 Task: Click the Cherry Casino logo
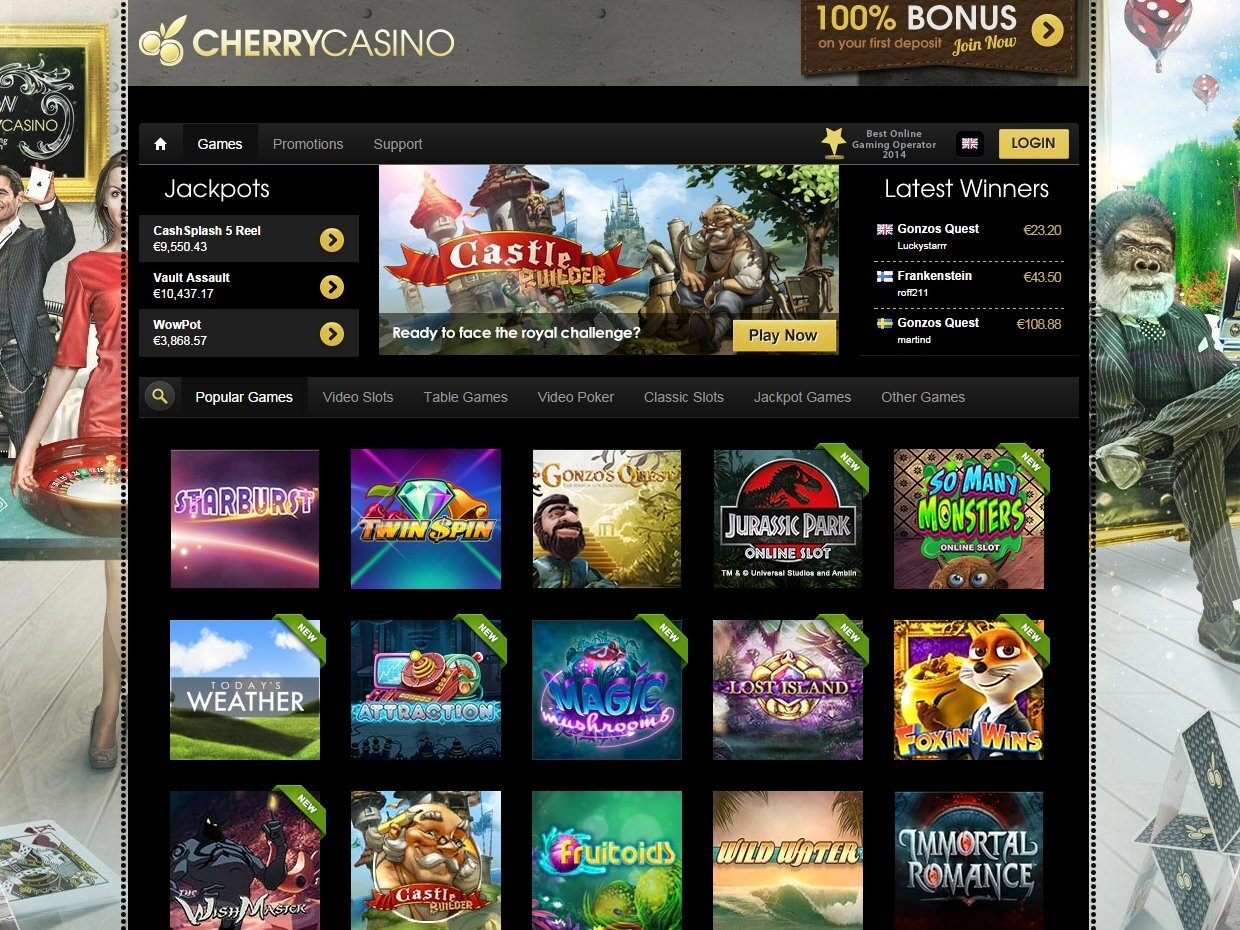click(296, 40)
